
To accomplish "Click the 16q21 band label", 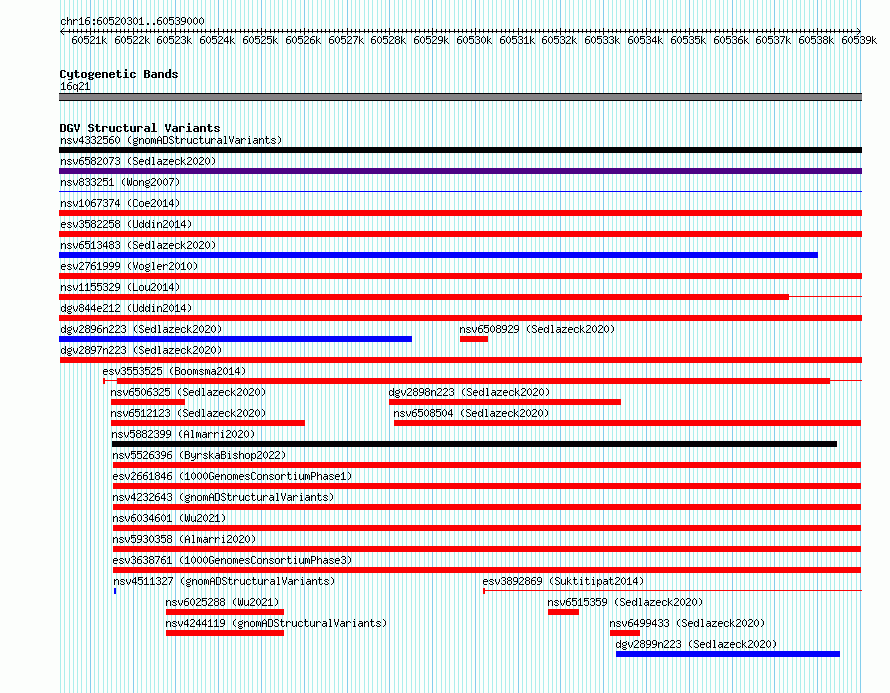I will coord(75,86).
